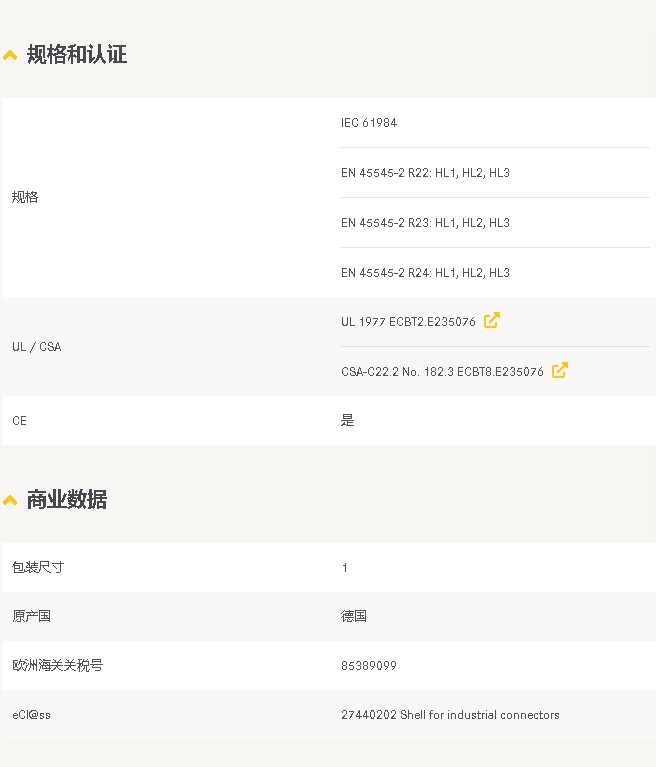Image resolution: width=656 pixels, height=767 pixels.
Task: Select customs tariff number 85389099
Action: pos(369,666)
